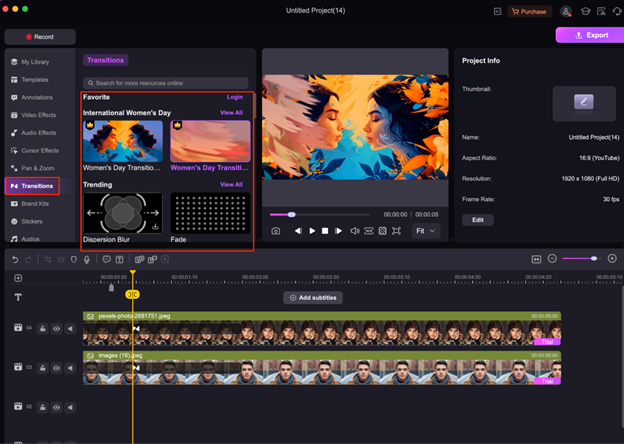Step to the previous frame
The image size is (624, 444).
298,231
